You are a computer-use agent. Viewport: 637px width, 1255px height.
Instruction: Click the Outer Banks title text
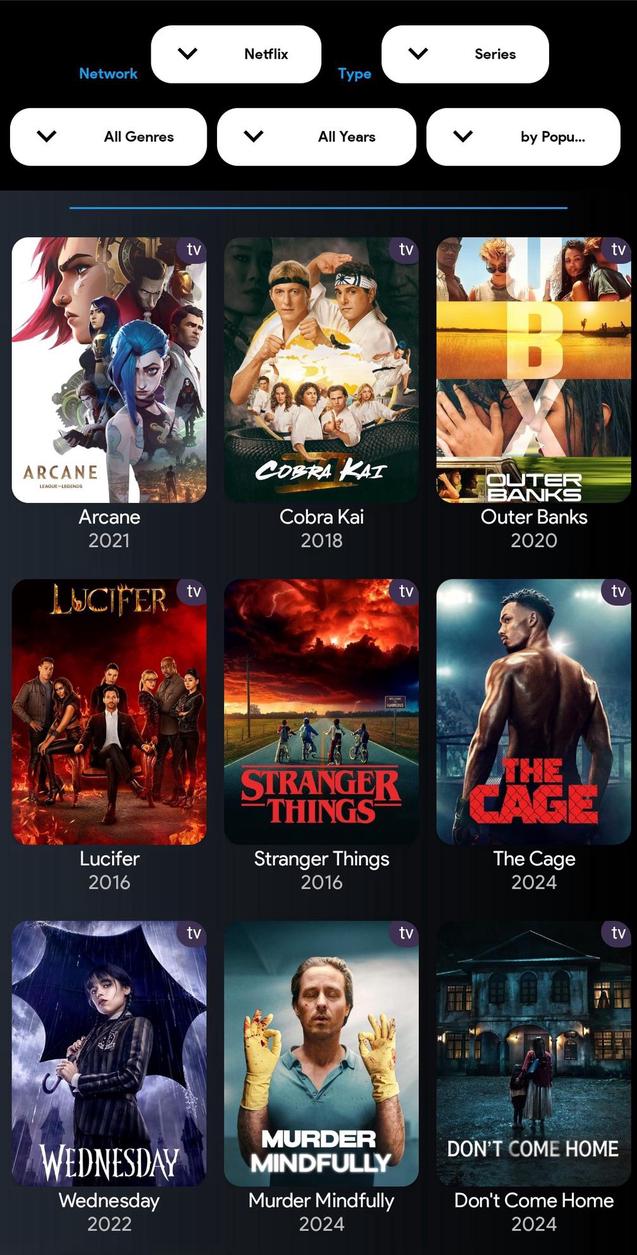point(534,517)
